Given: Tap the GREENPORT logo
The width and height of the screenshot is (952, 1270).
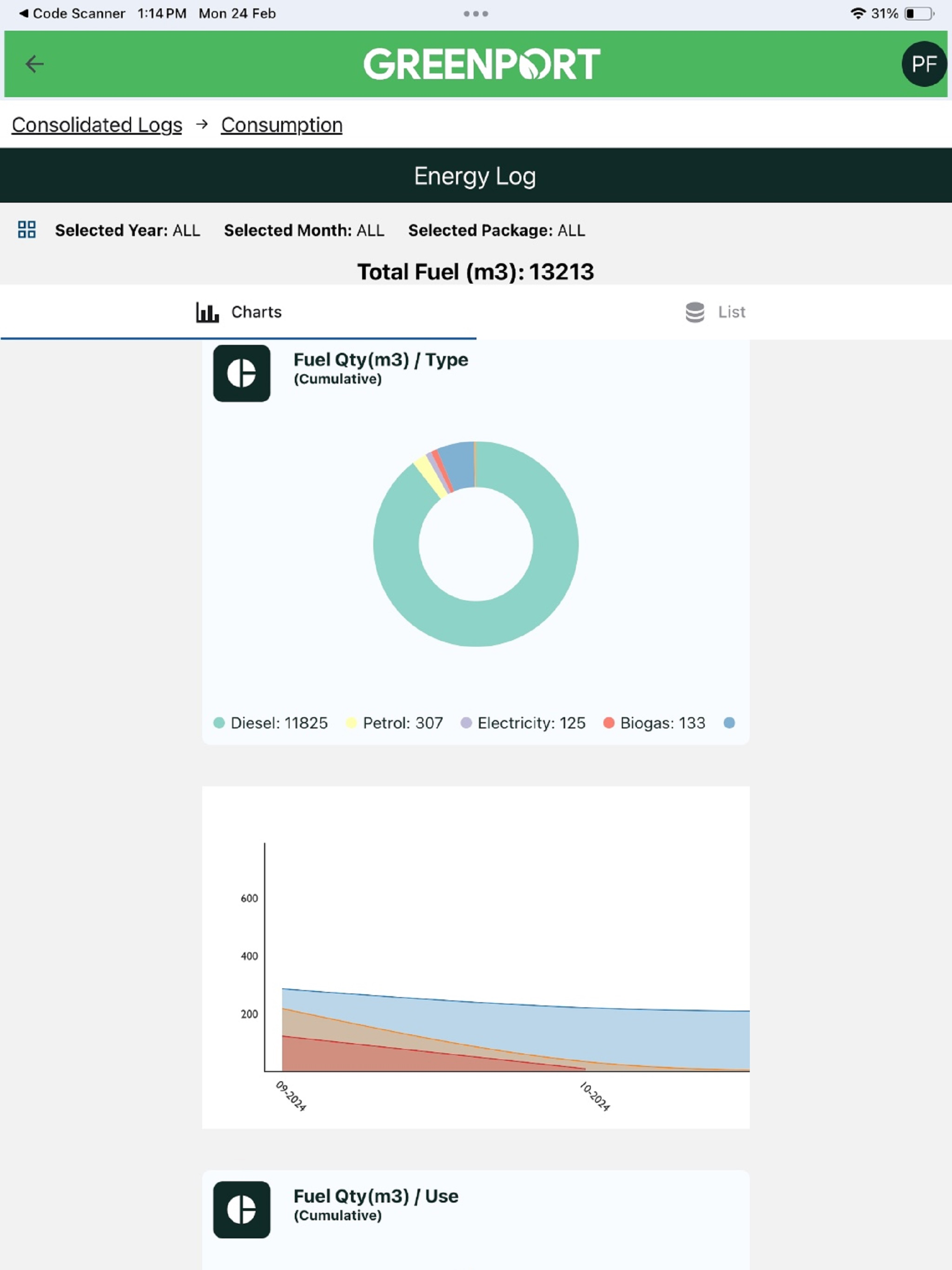Looking at the screenshot, I should pos(482,64).
